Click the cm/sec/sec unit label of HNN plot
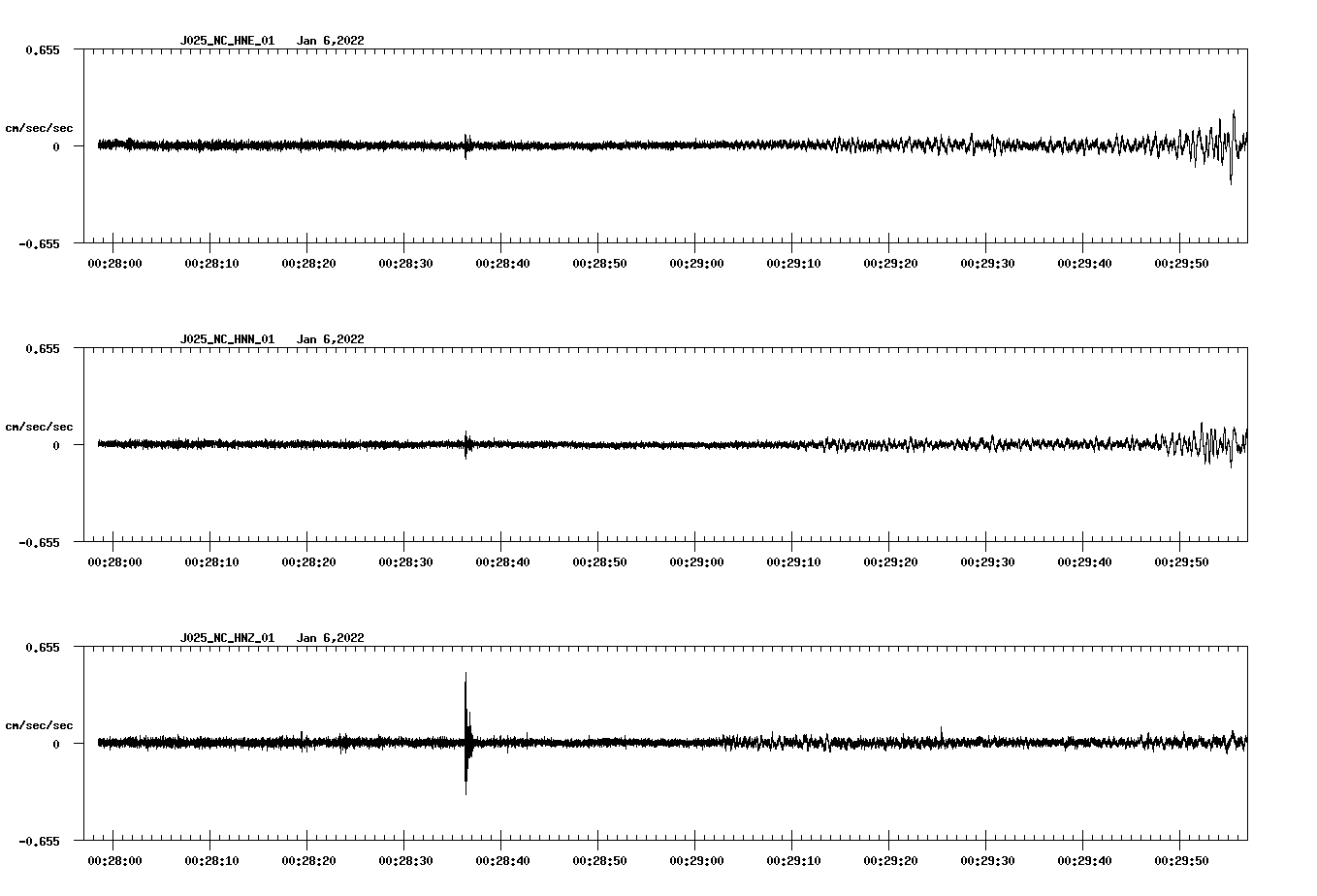This screenshot has width=1317, height=896. [39, 427]
